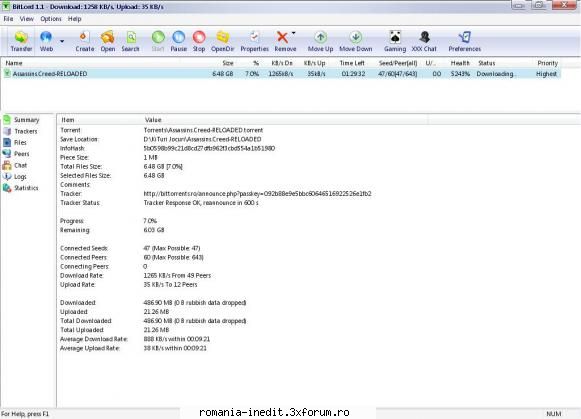Image resolution: width=581 pixels, height=419 pixels.
Task: Remove torrent with red X icon
Action: [284, 41]
